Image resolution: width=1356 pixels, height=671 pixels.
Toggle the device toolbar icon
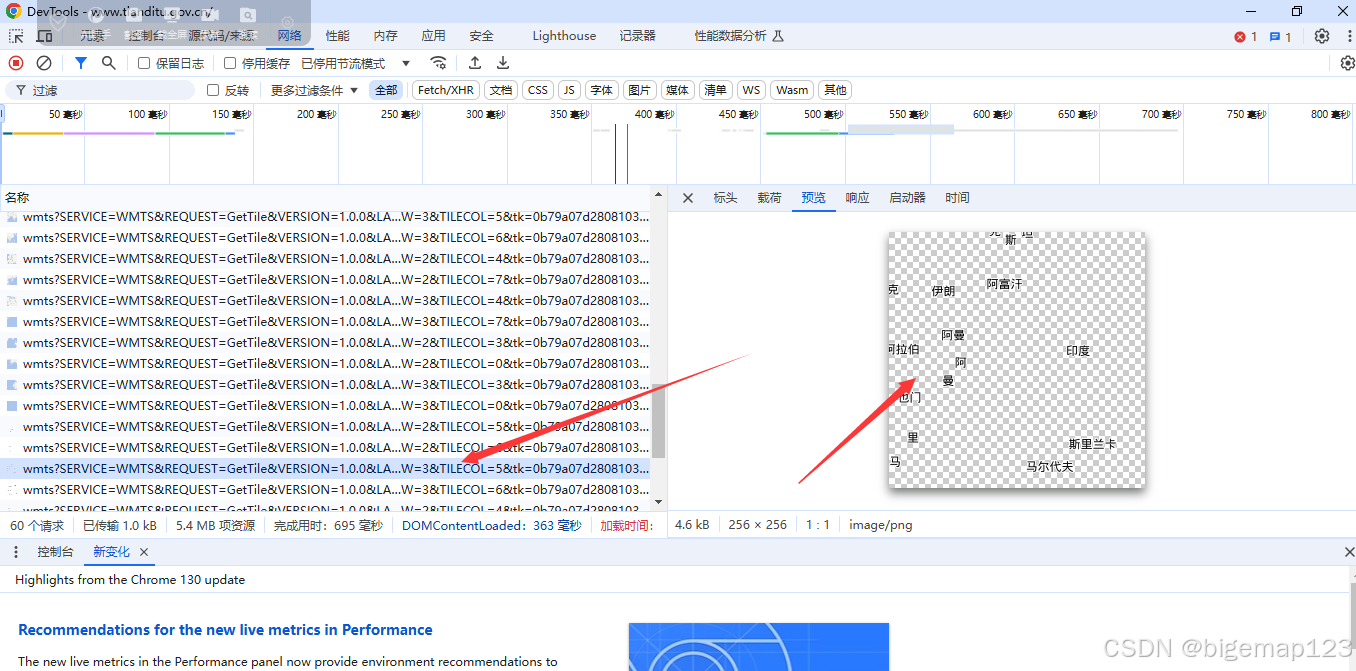pos(44,36)
